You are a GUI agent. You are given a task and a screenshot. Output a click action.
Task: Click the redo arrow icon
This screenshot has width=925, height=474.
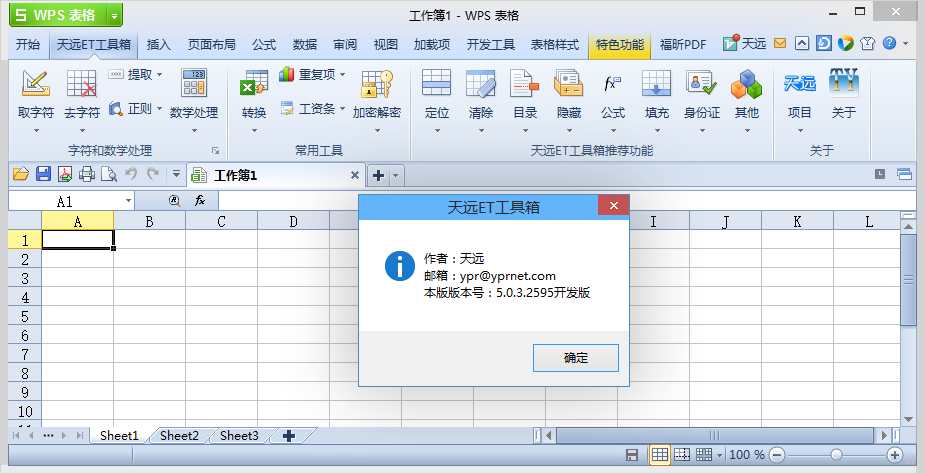click(153, 174)
